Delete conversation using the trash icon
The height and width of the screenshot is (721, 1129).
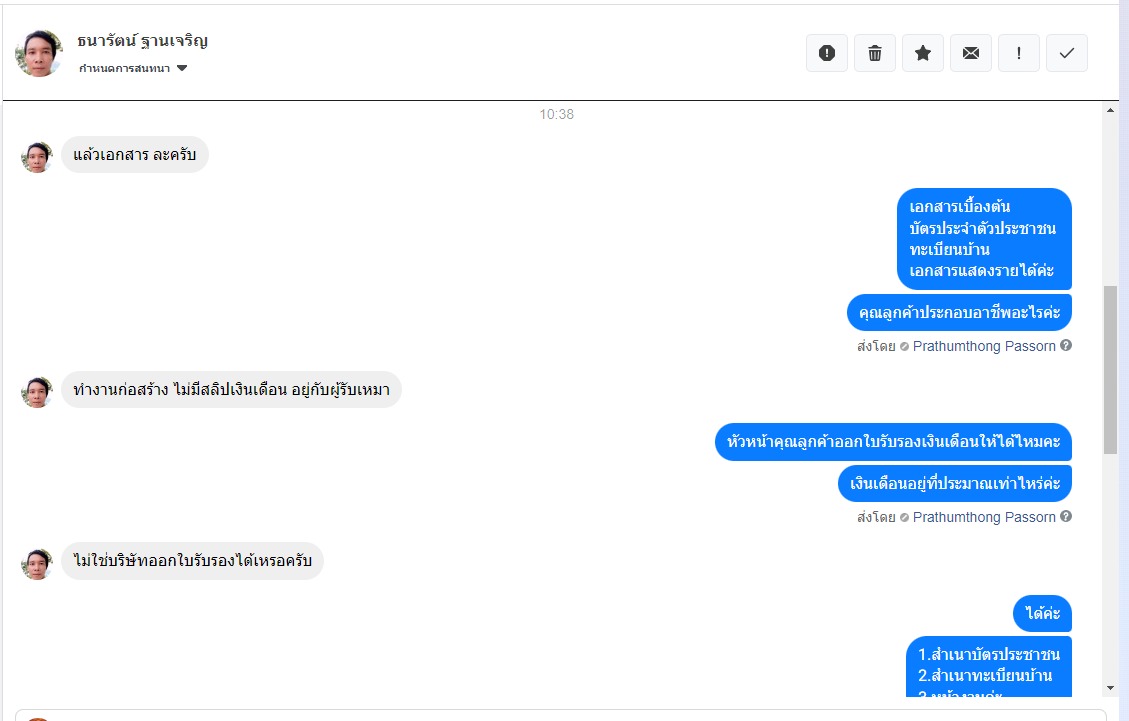875,53
